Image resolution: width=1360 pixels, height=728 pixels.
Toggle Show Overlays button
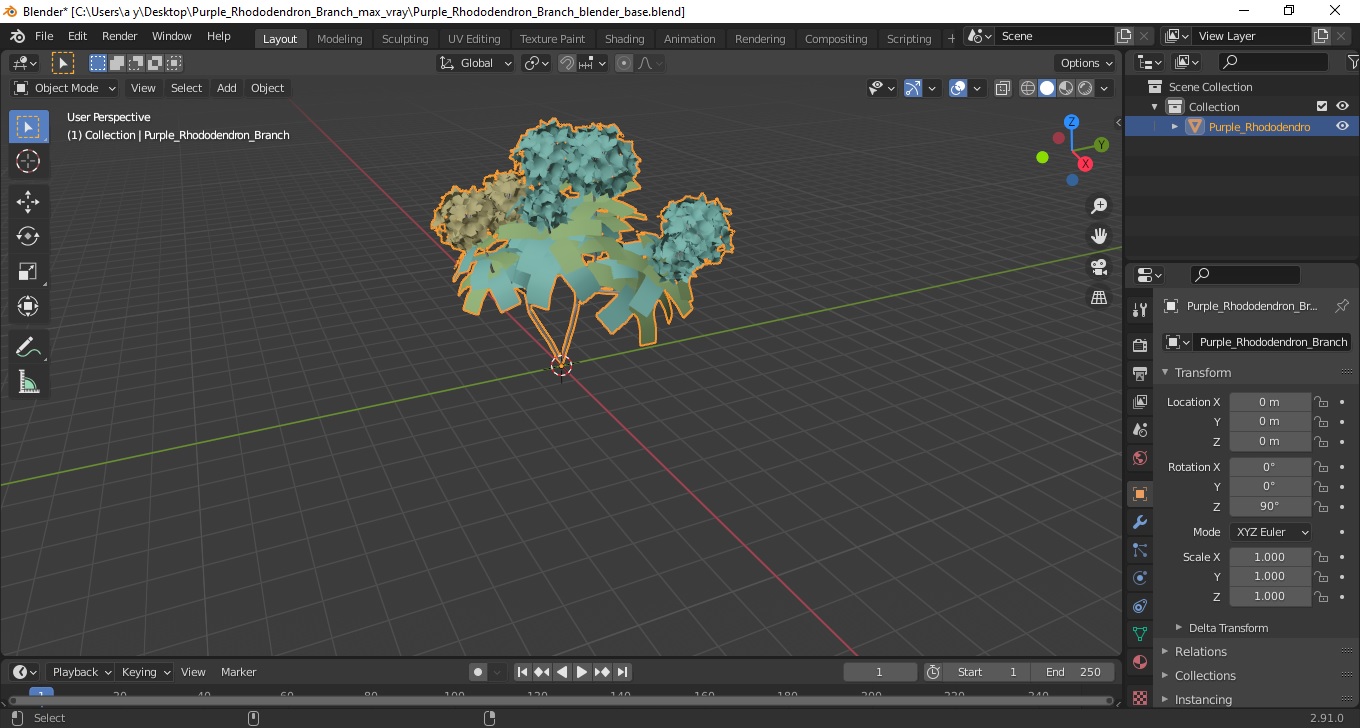(x=958, y=88)
